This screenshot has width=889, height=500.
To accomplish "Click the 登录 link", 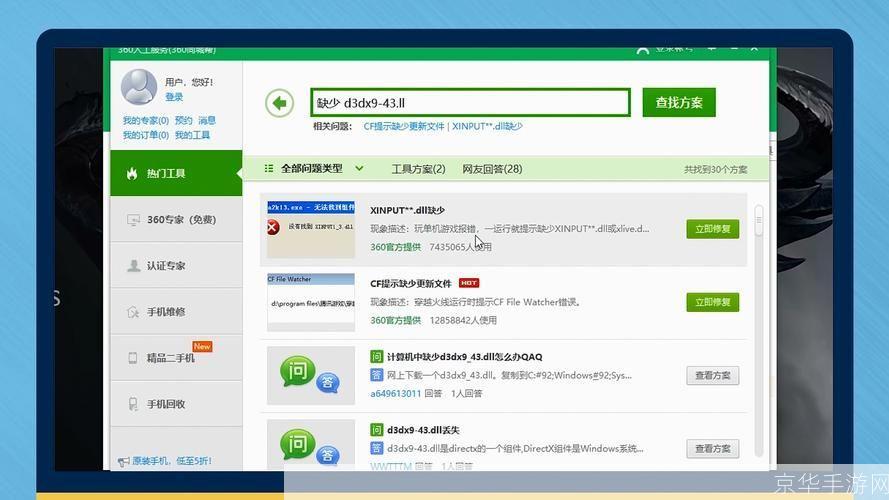I will [x=174, y=97].
